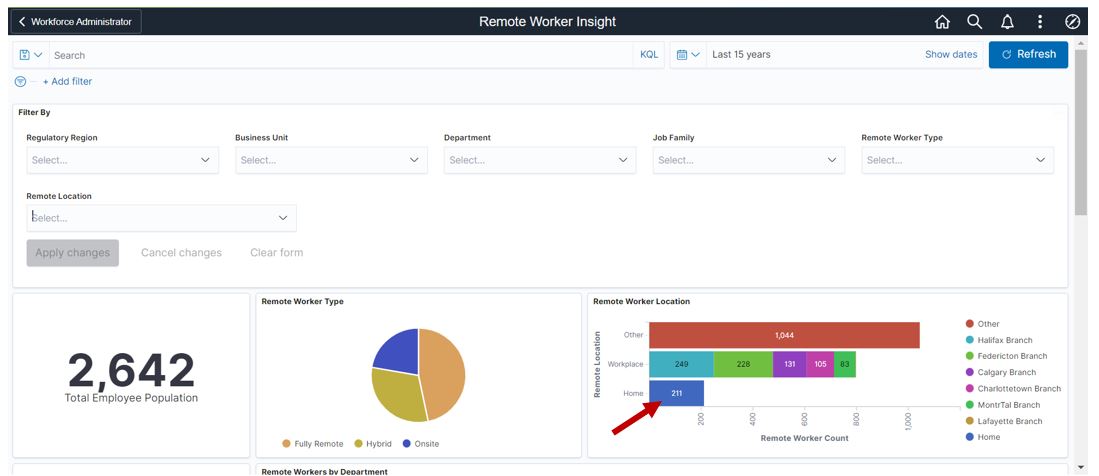Expand the Business Unit dropdown
The image size is (1099, 476).
click(x=332, y=160)
